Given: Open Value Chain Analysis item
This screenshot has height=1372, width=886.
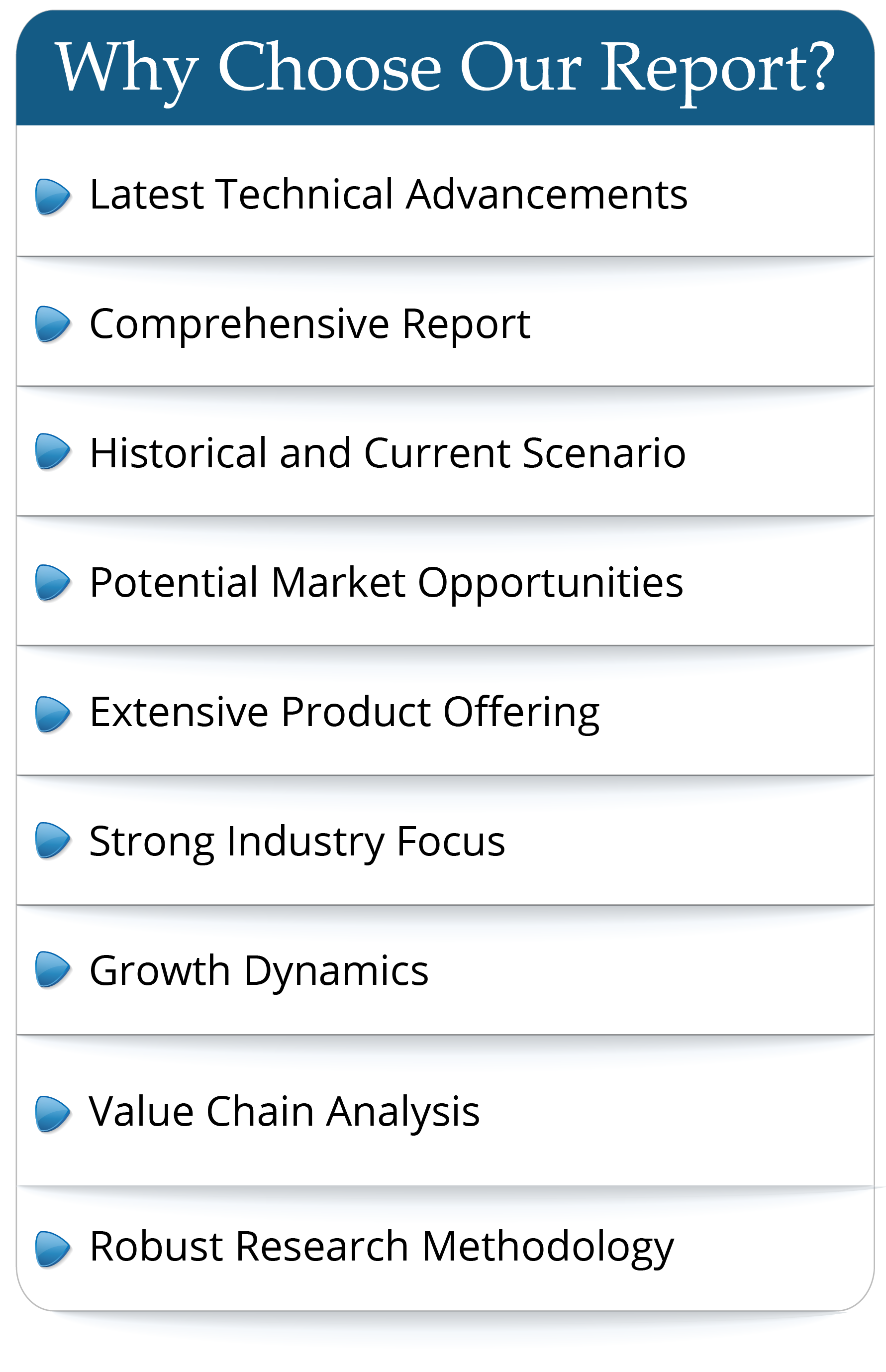Looking at the screenshot, I should 284,1111.
